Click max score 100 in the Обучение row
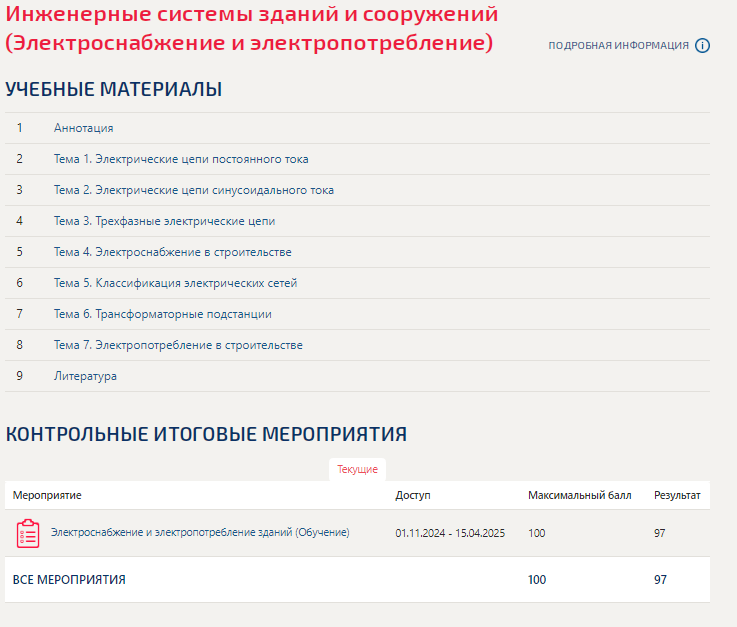 click(536, 533)
